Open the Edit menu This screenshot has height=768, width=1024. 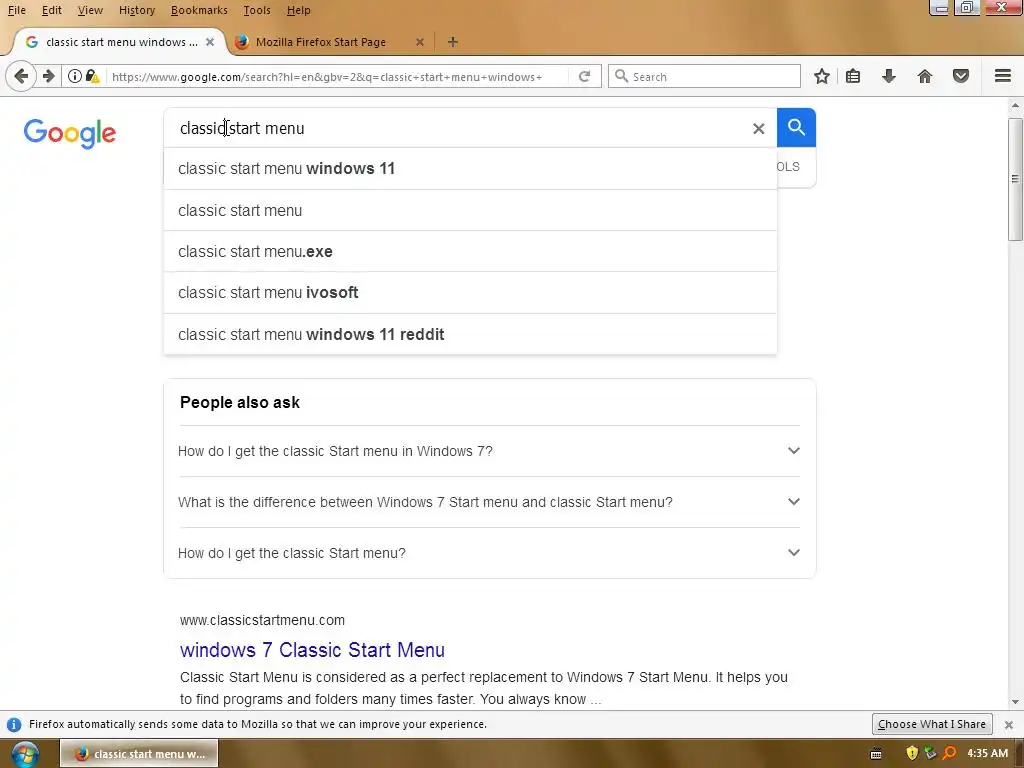pos(52,10)
